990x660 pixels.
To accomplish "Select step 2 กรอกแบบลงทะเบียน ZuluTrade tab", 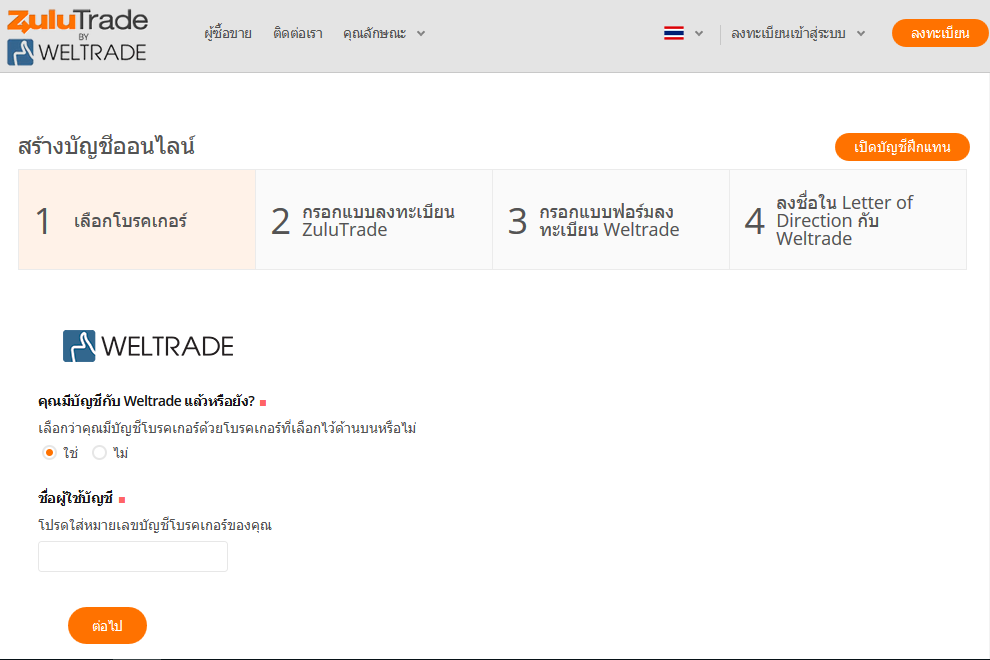I will 374,220.
